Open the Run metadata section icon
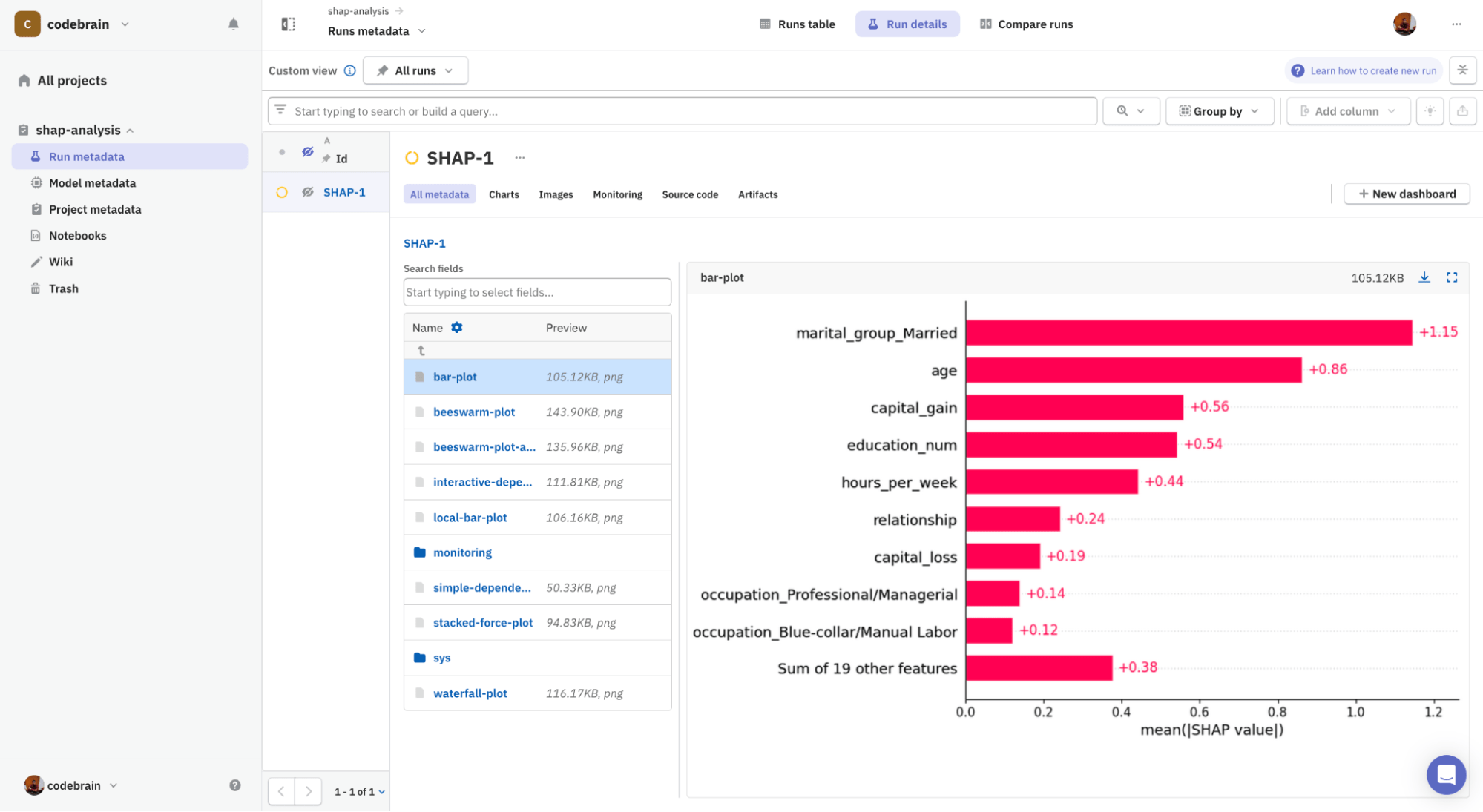This screenshot has width=1483, height=812. (35, 156)
